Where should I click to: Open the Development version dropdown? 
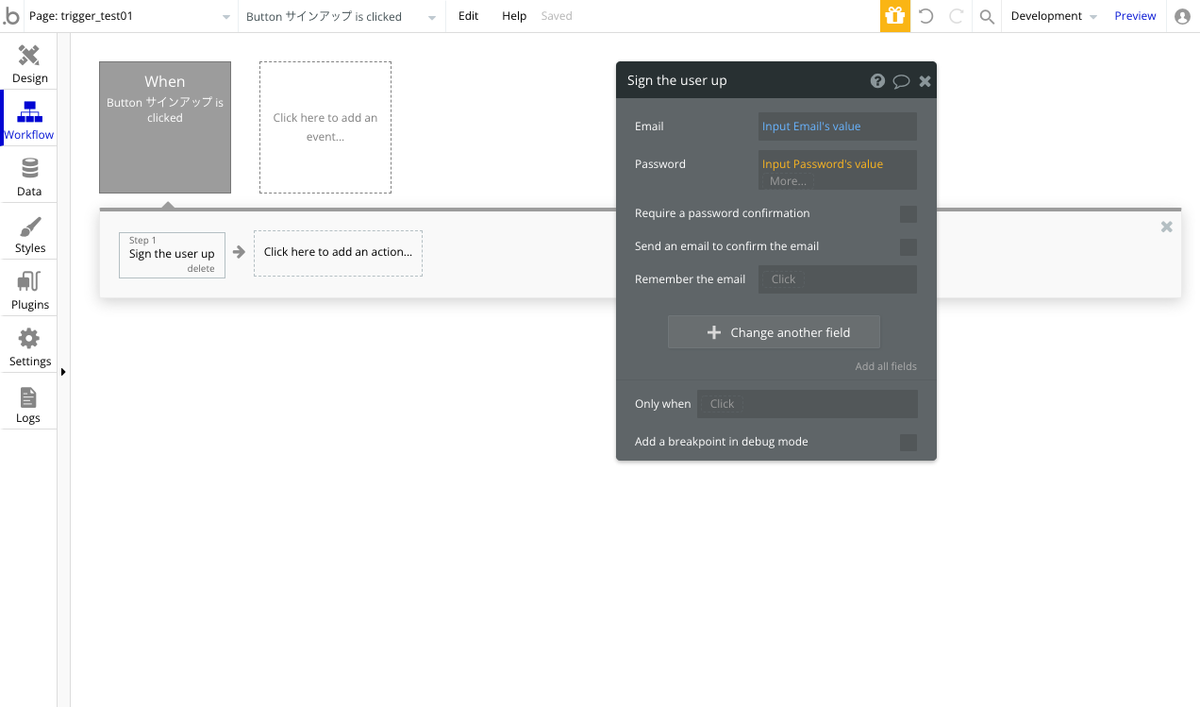pos(1054,16)
